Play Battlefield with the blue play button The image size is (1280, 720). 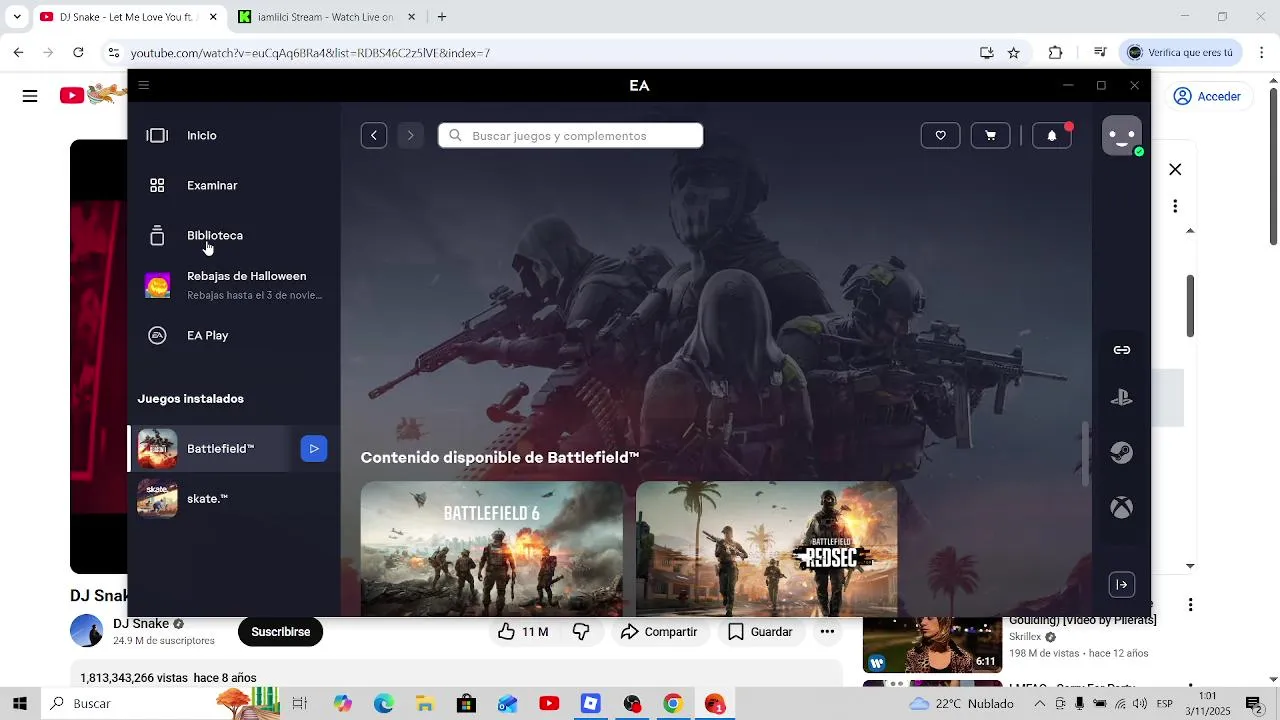click(x=314, y=449)
